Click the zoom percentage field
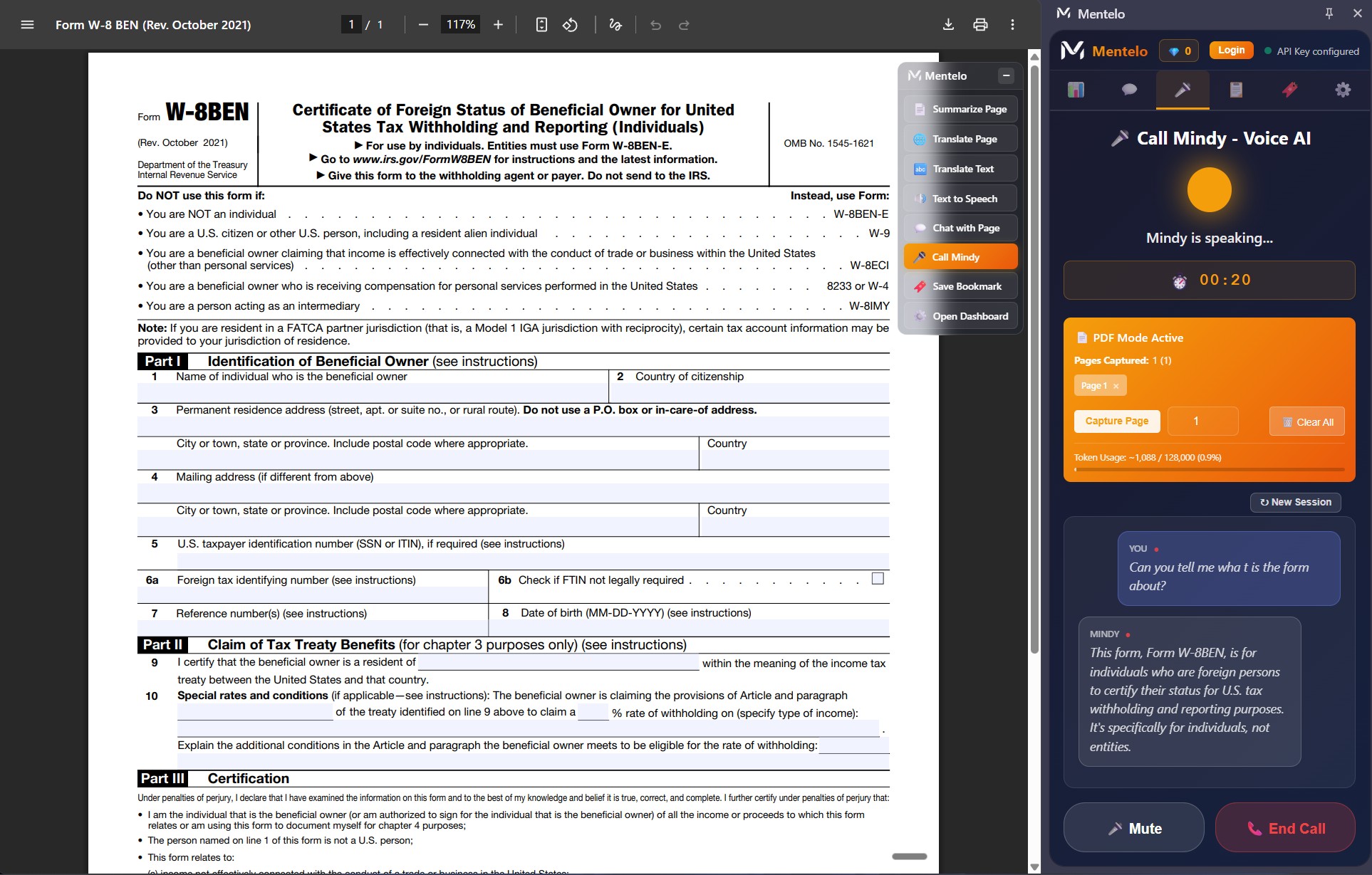The width and height of the screenshot is (1372, 875). (x=460, y=25)
